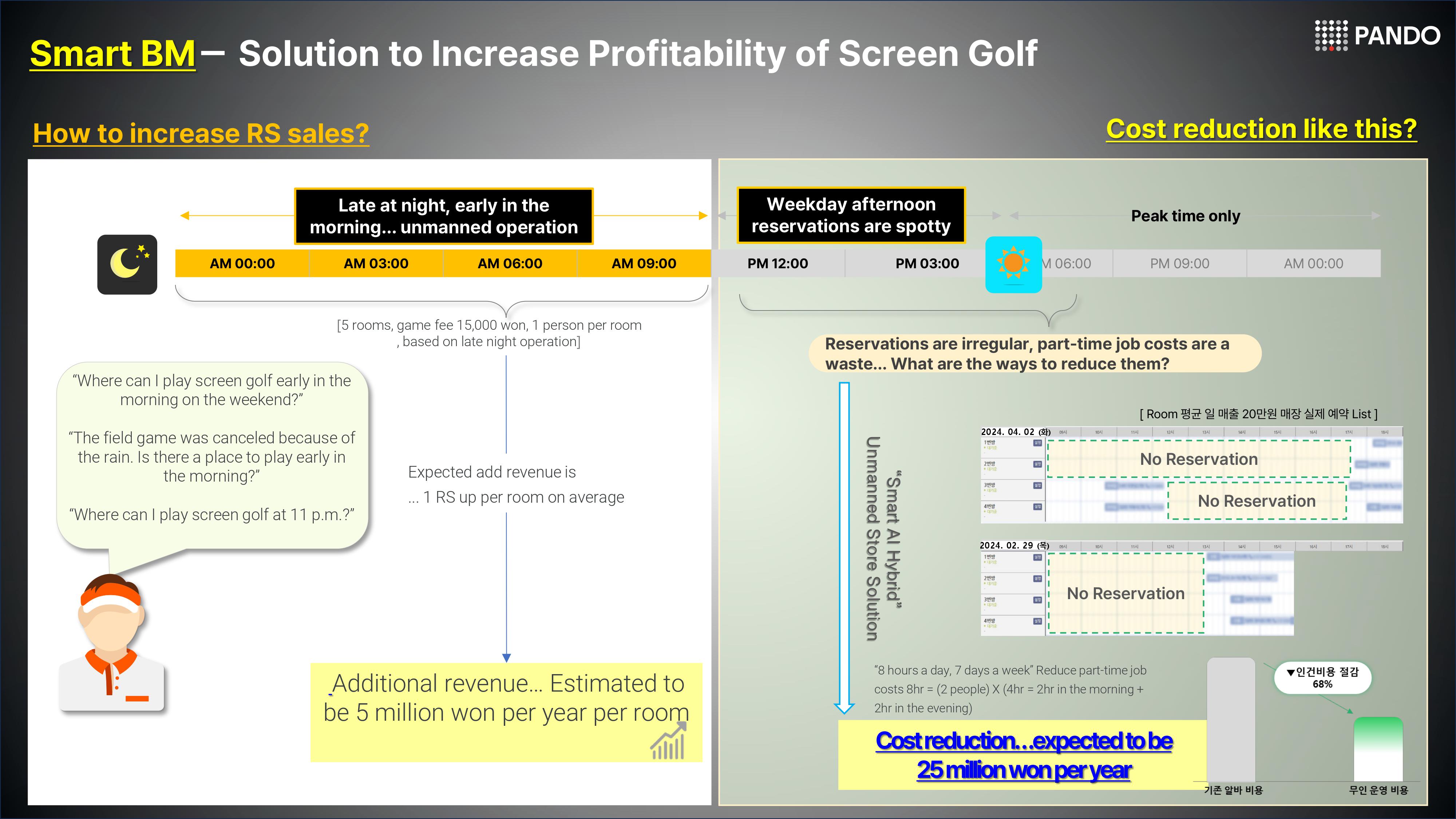The image size is (1456, 819).
Task: Click the '5 rooms, game fee 15,000 won' note
Action: (x=490, y=333)
